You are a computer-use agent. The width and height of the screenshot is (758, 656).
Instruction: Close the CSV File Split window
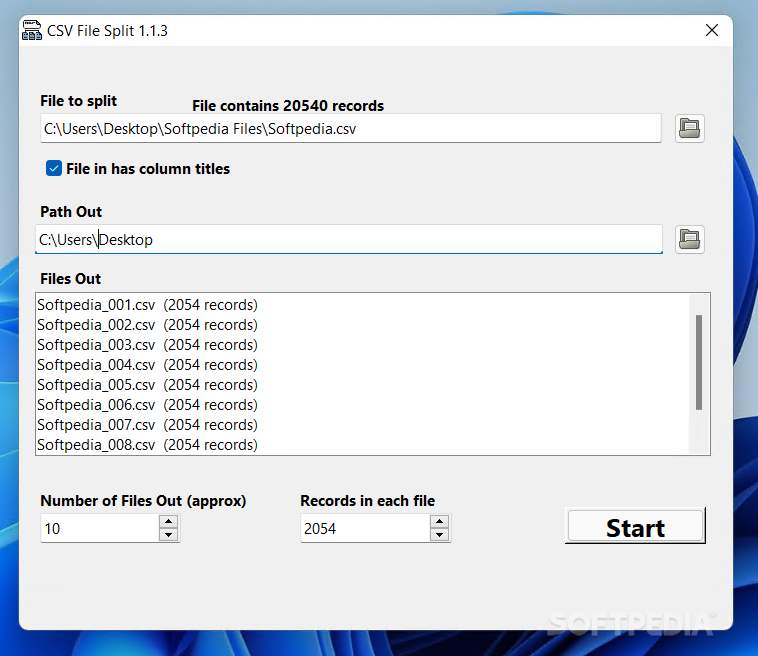(x=712, y=30)
